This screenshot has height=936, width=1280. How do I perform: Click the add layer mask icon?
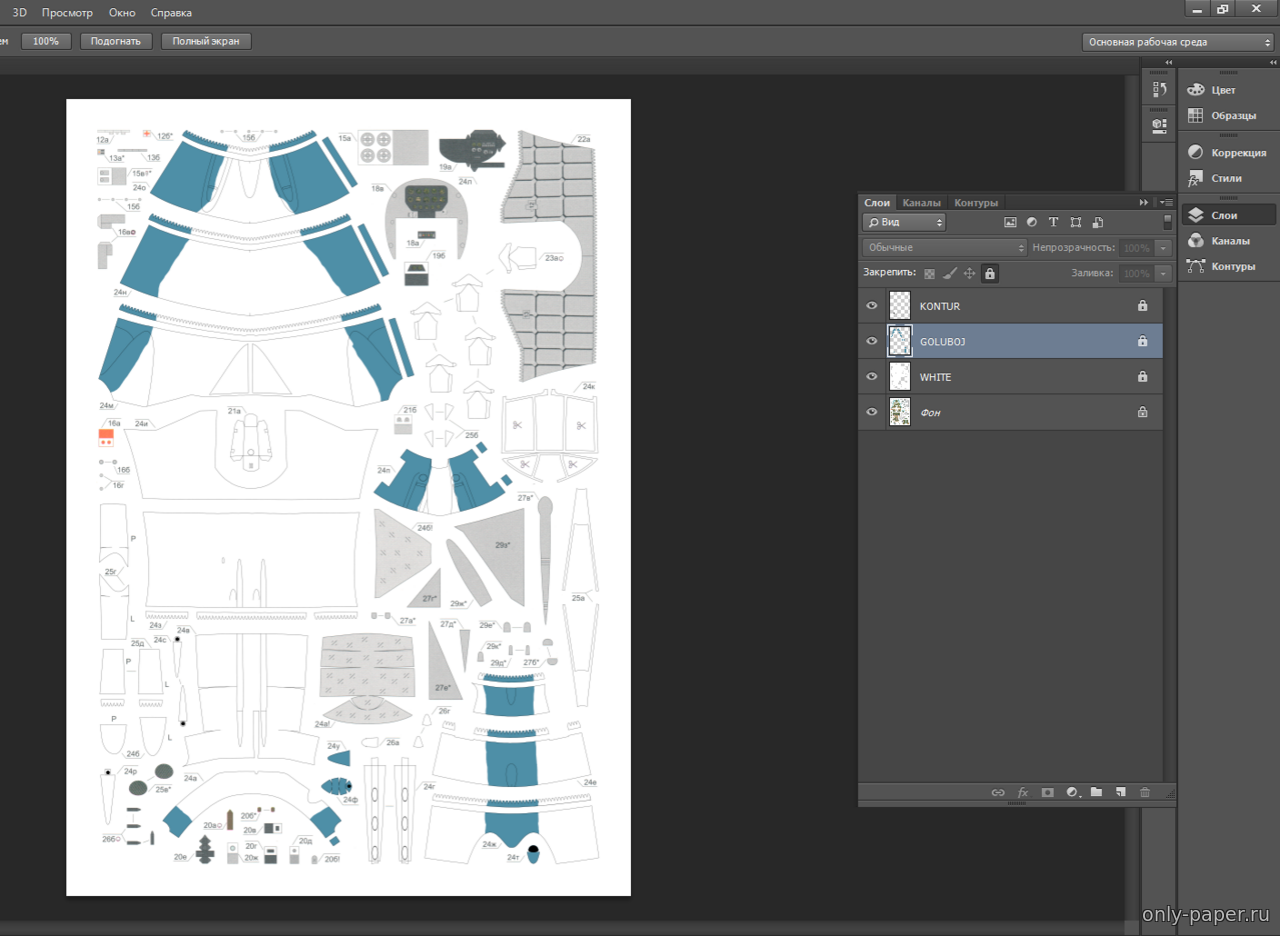coord(1047,792)
